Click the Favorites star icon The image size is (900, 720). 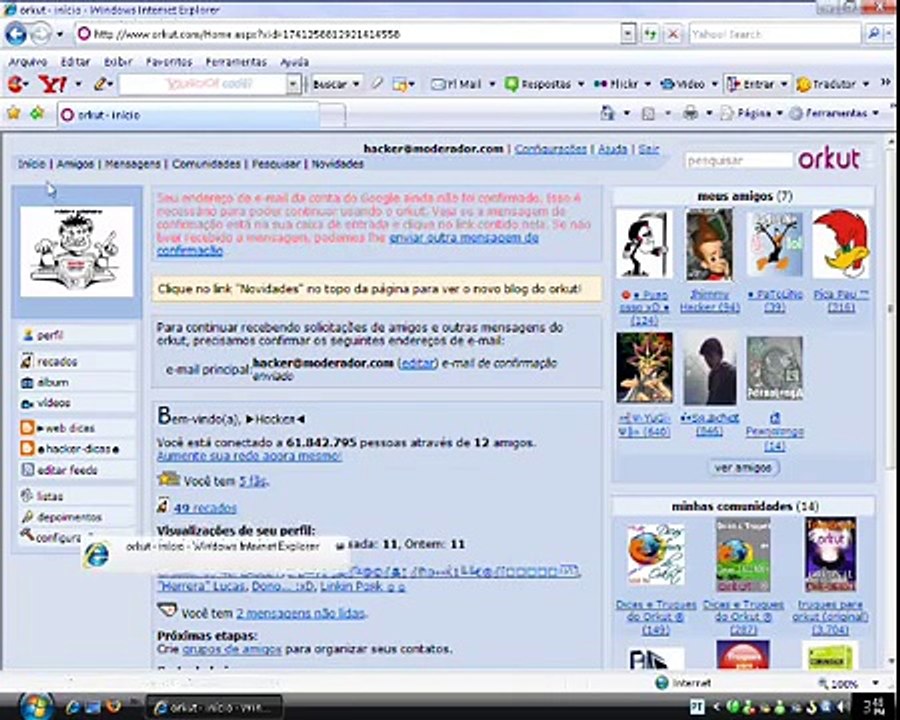[x=14, y=113]
